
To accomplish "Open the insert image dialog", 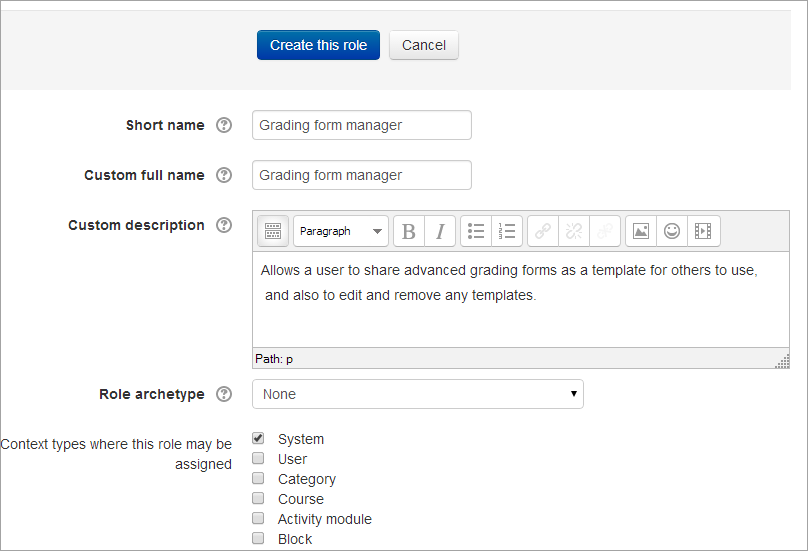I will pyautogui.click(x=641, y=231).
